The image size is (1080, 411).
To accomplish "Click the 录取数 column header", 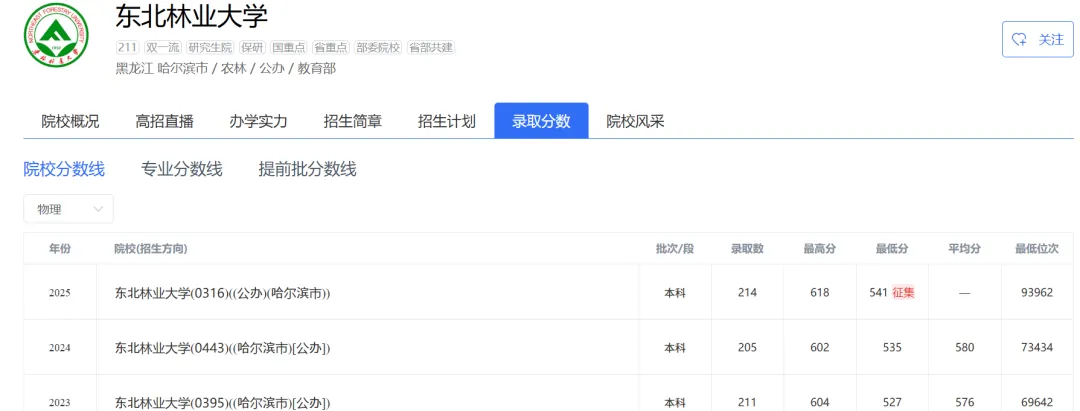I will click(747, 249).
